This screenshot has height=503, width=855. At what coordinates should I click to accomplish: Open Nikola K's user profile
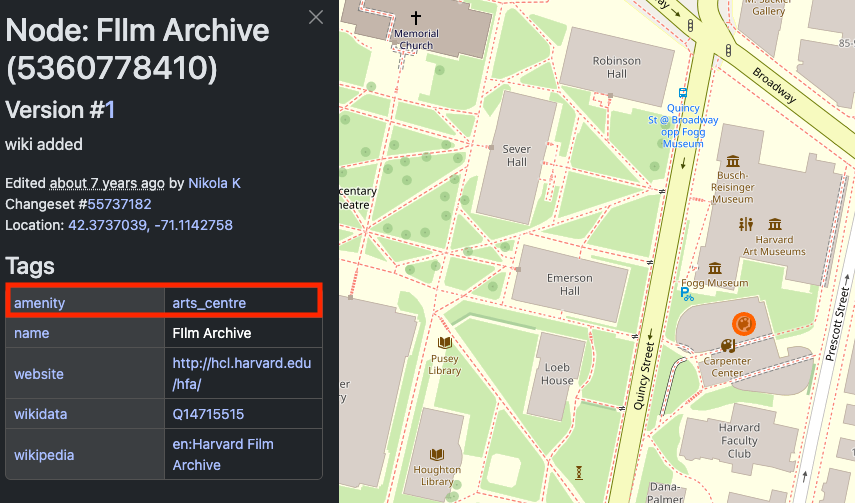(x=214, y=183)
